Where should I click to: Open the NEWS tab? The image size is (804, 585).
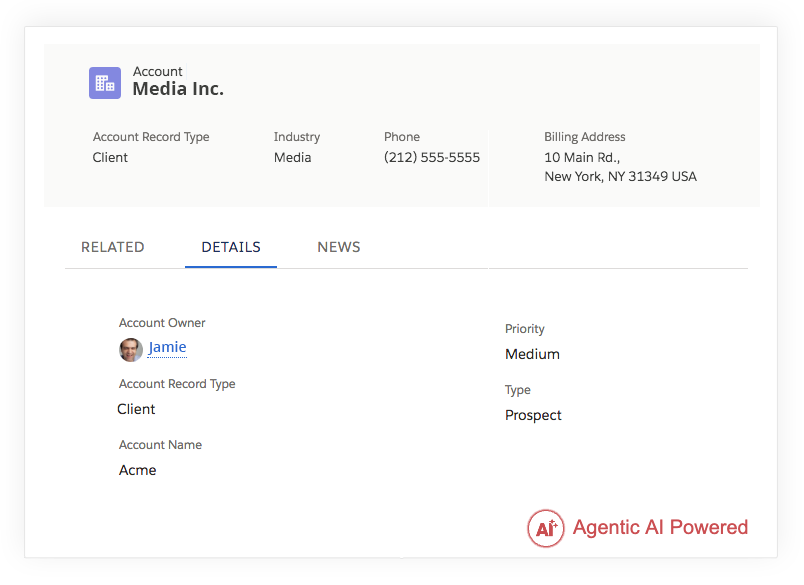pyautogui.click(x=339, y=247)
